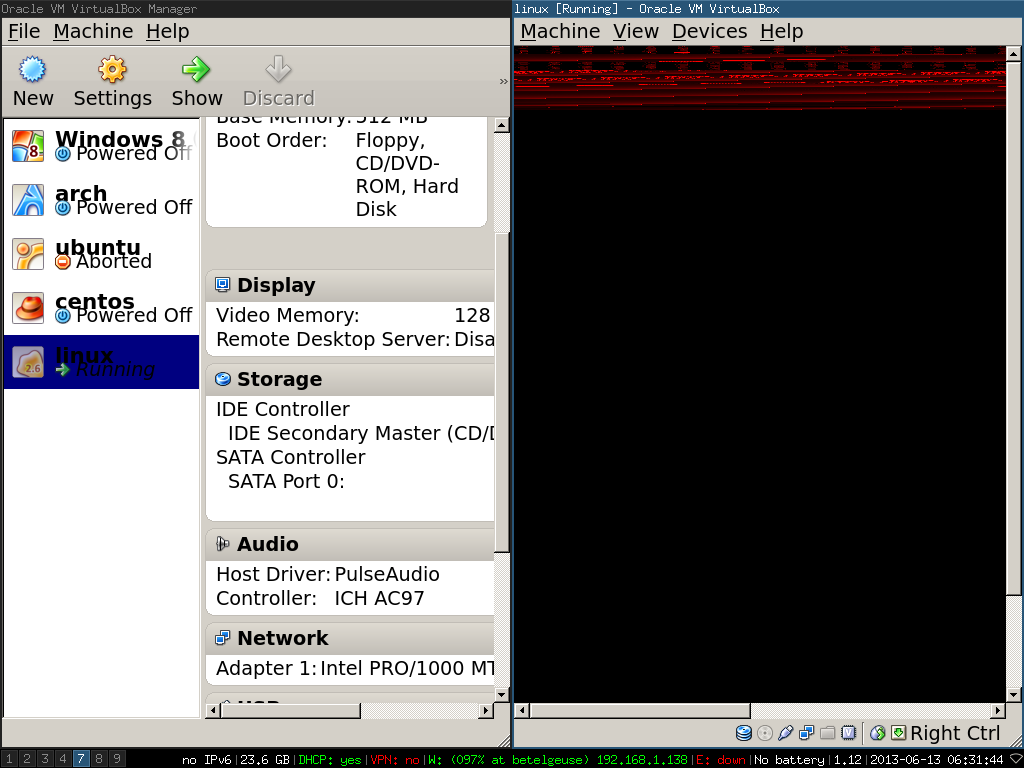Click details pane scroll down arrow
The width and height of the screenshot is (1024, 768).
pos(502,694)
